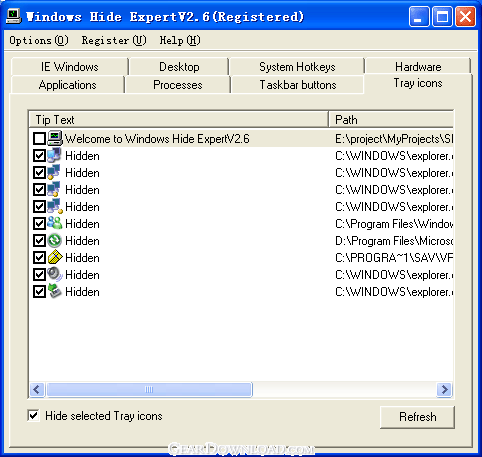Click explorer path in the last list row
The image size is (482, 457).
tap(394, 292)
